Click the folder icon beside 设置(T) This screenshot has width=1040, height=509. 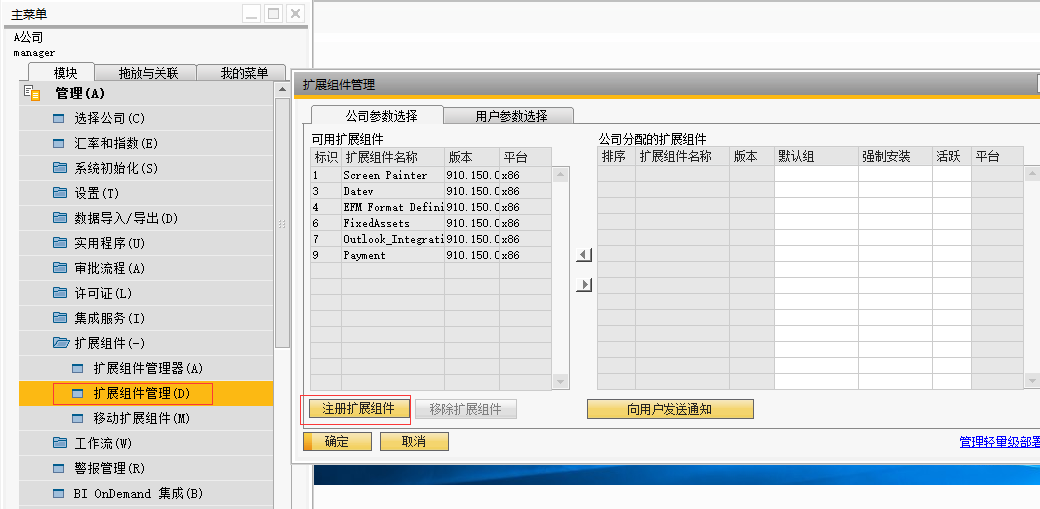[60, 193]
